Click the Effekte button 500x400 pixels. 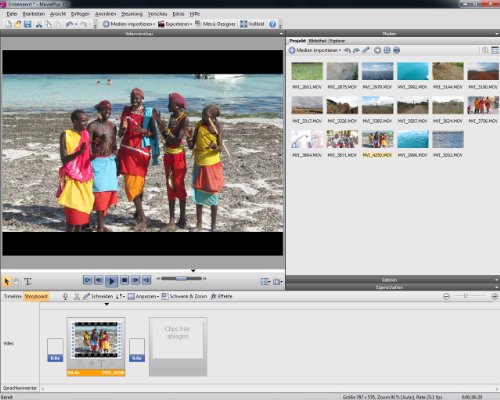click(221, 296)
